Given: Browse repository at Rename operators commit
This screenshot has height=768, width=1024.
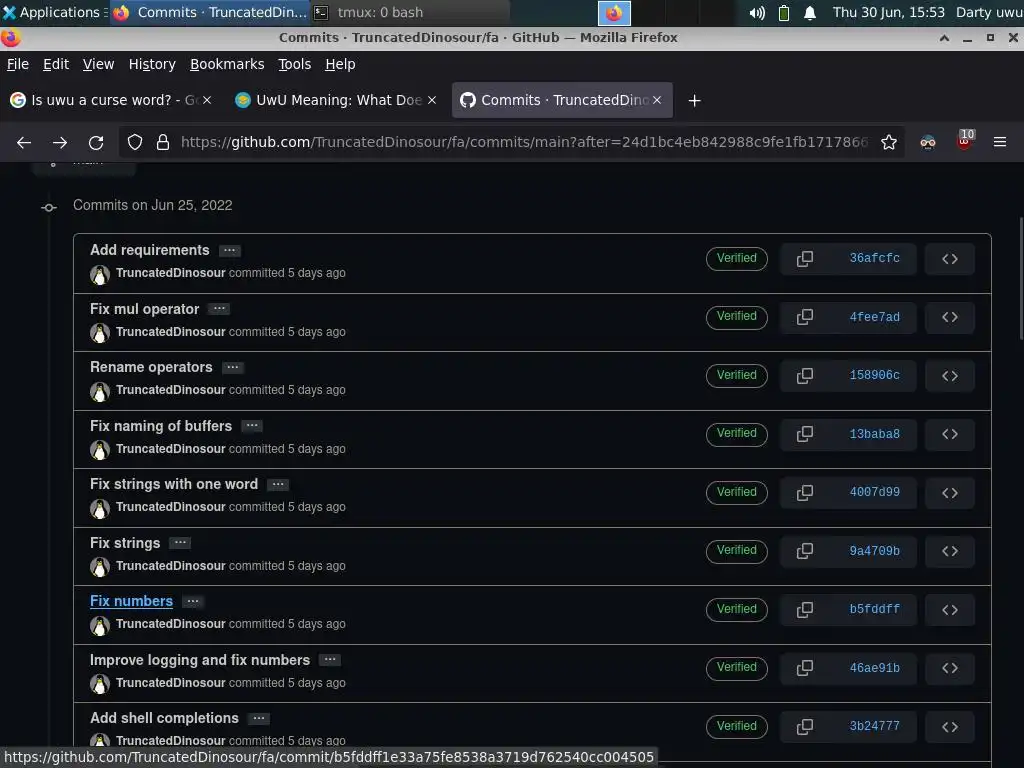Looking at the screenshot, I should [950, 376].
